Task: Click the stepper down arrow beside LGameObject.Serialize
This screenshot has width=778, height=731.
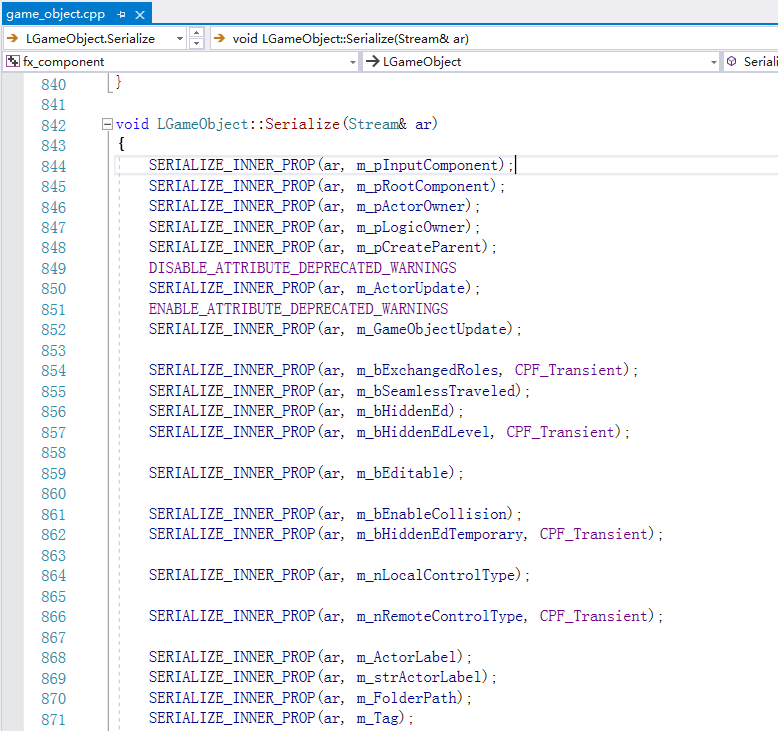Action: pyautogui.click(x=196, y=44)
